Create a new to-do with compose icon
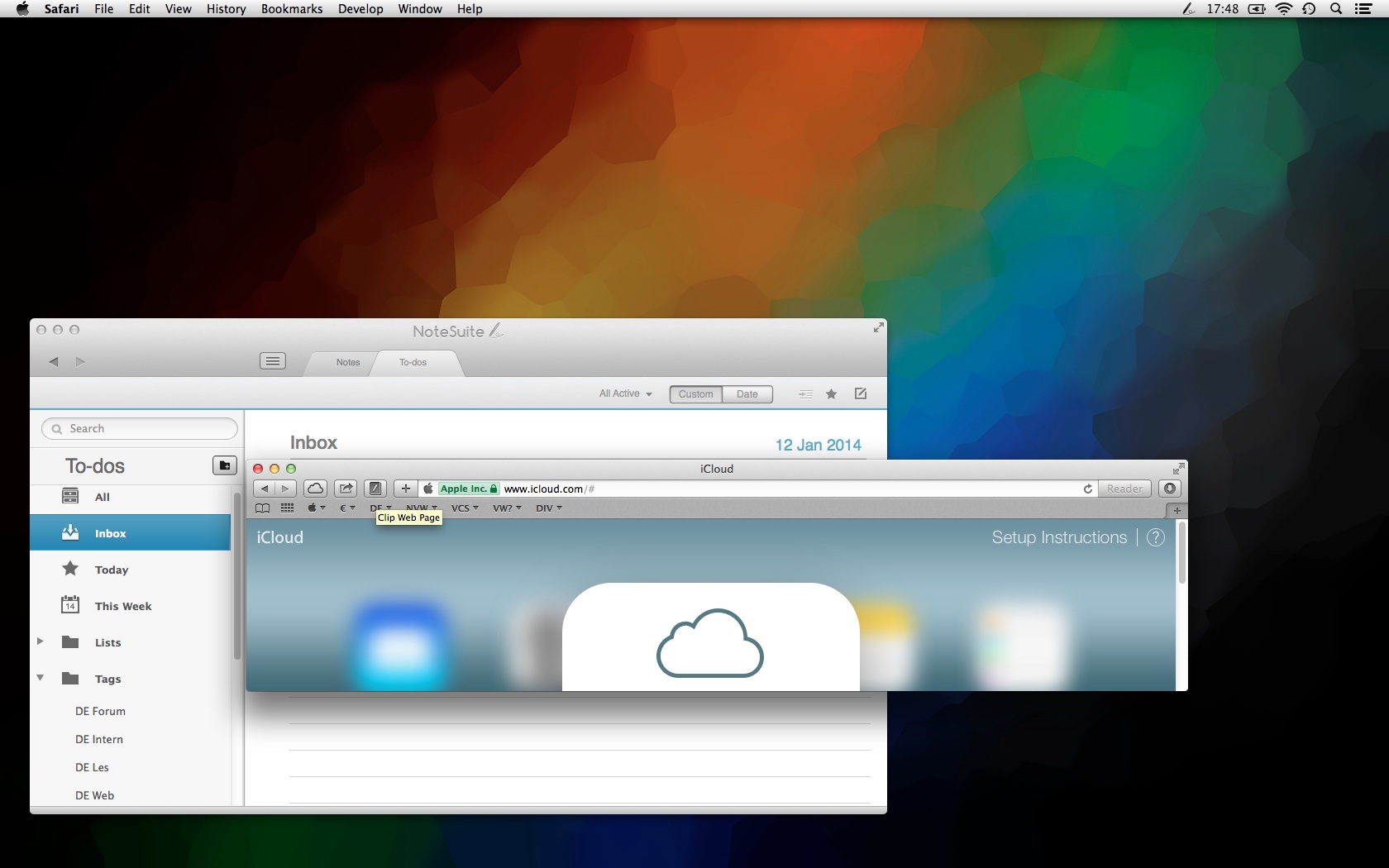Viewport: 1389px width, 868px height. click(861, 393)
